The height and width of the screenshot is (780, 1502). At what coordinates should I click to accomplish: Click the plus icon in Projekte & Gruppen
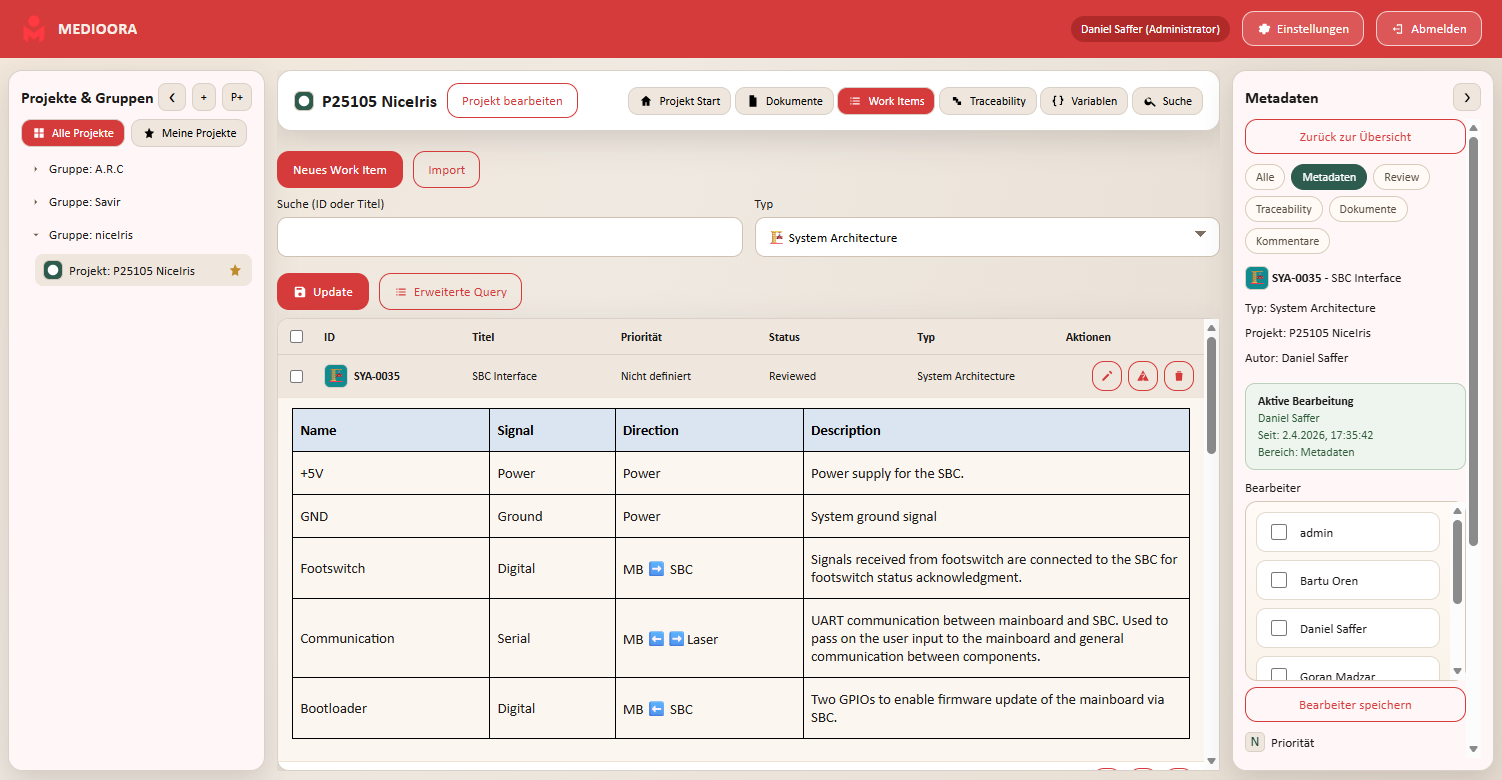pos(203,97)
